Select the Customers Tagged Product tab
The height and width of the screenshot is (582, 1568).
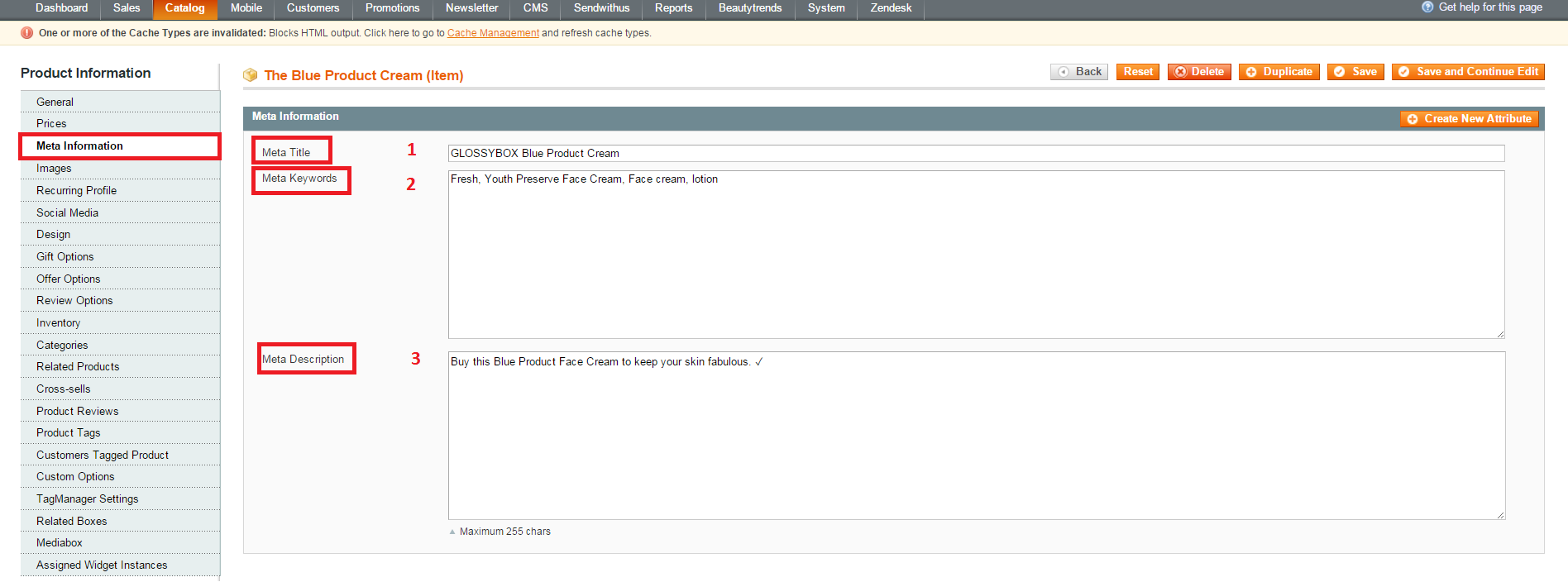[x=120, y=455]
